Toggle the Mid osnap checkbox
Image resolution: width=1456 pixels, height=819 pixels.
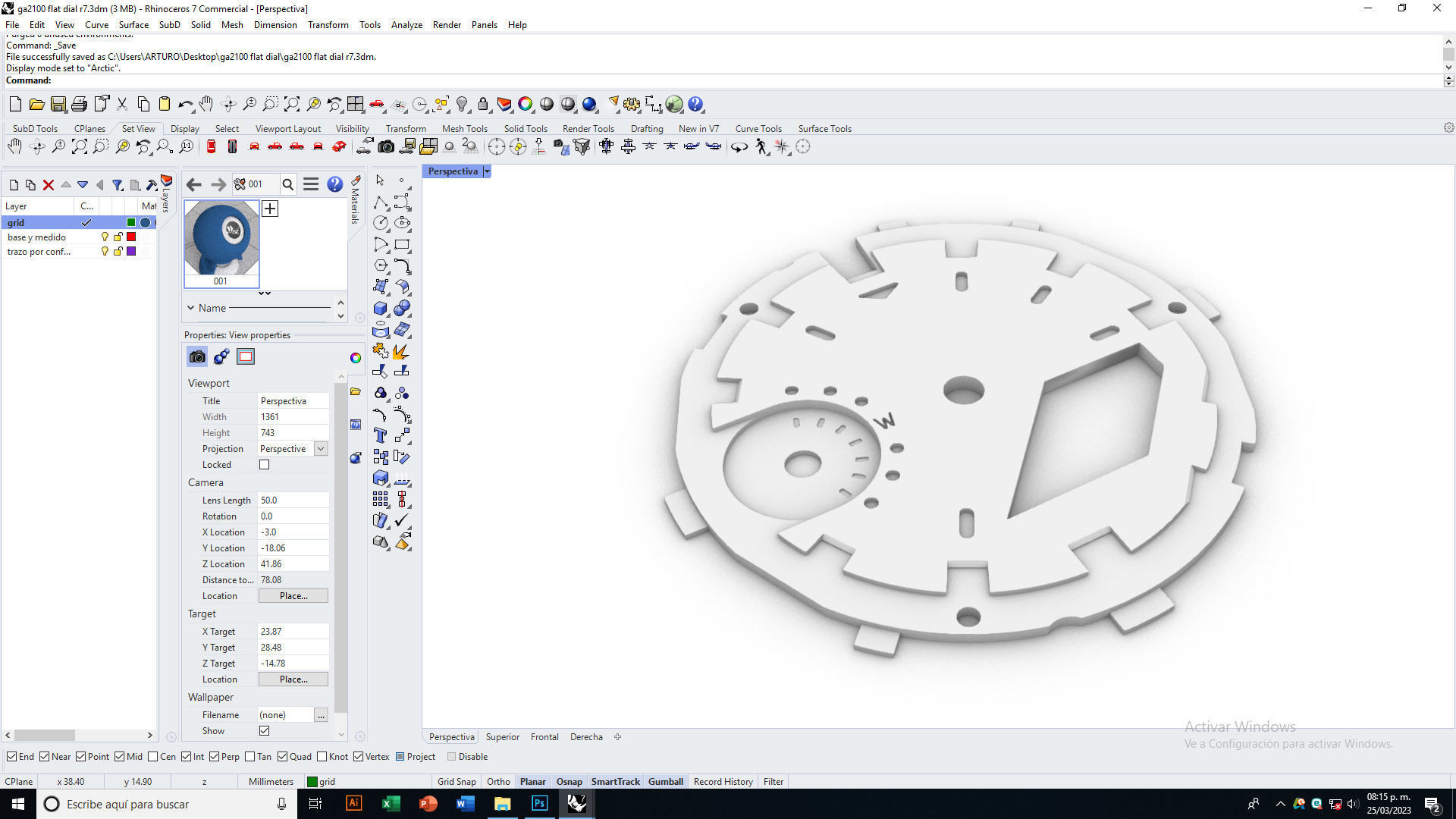[x=120, y=756]
